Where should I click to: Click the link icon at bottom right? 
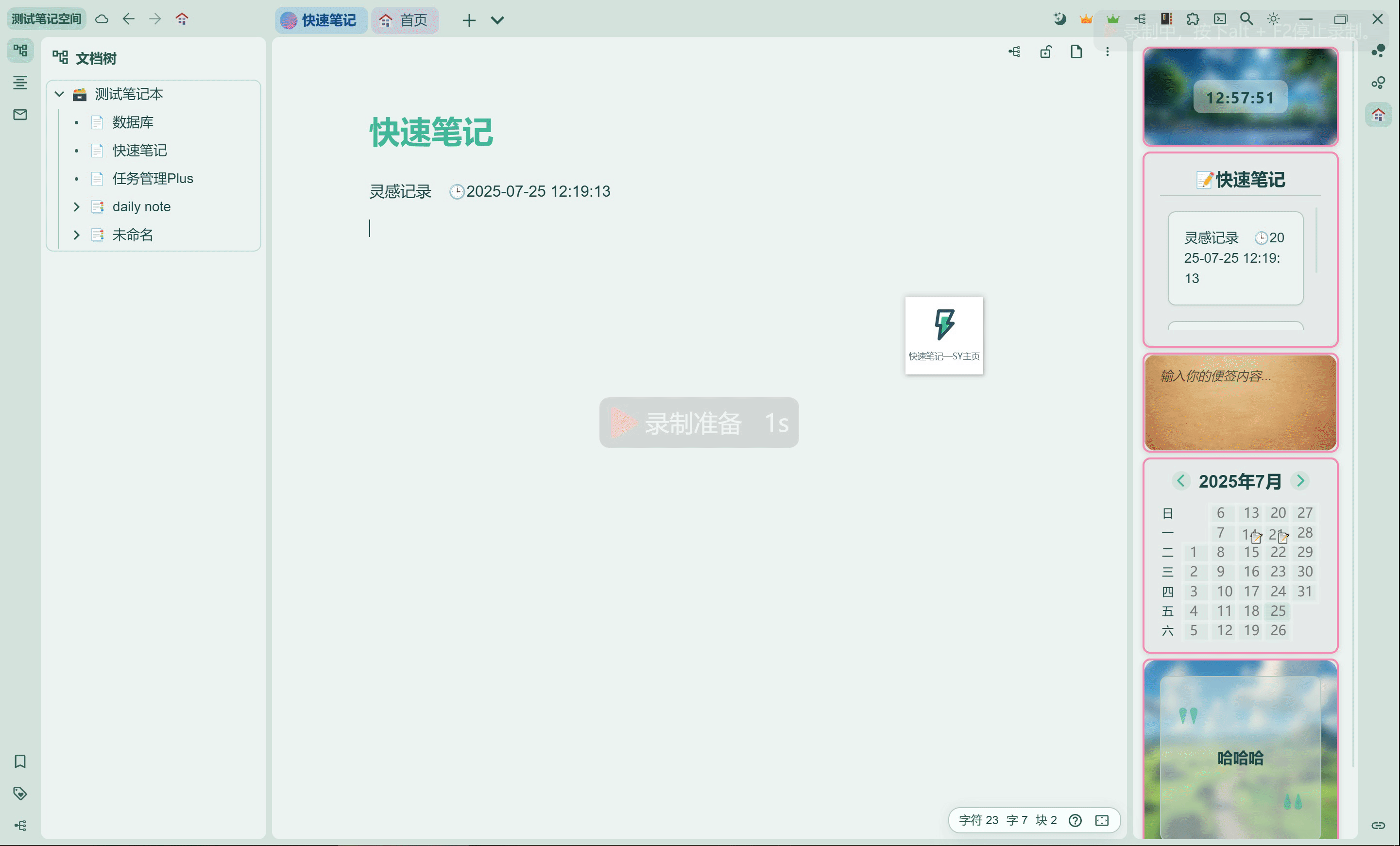pos(1378,825)
